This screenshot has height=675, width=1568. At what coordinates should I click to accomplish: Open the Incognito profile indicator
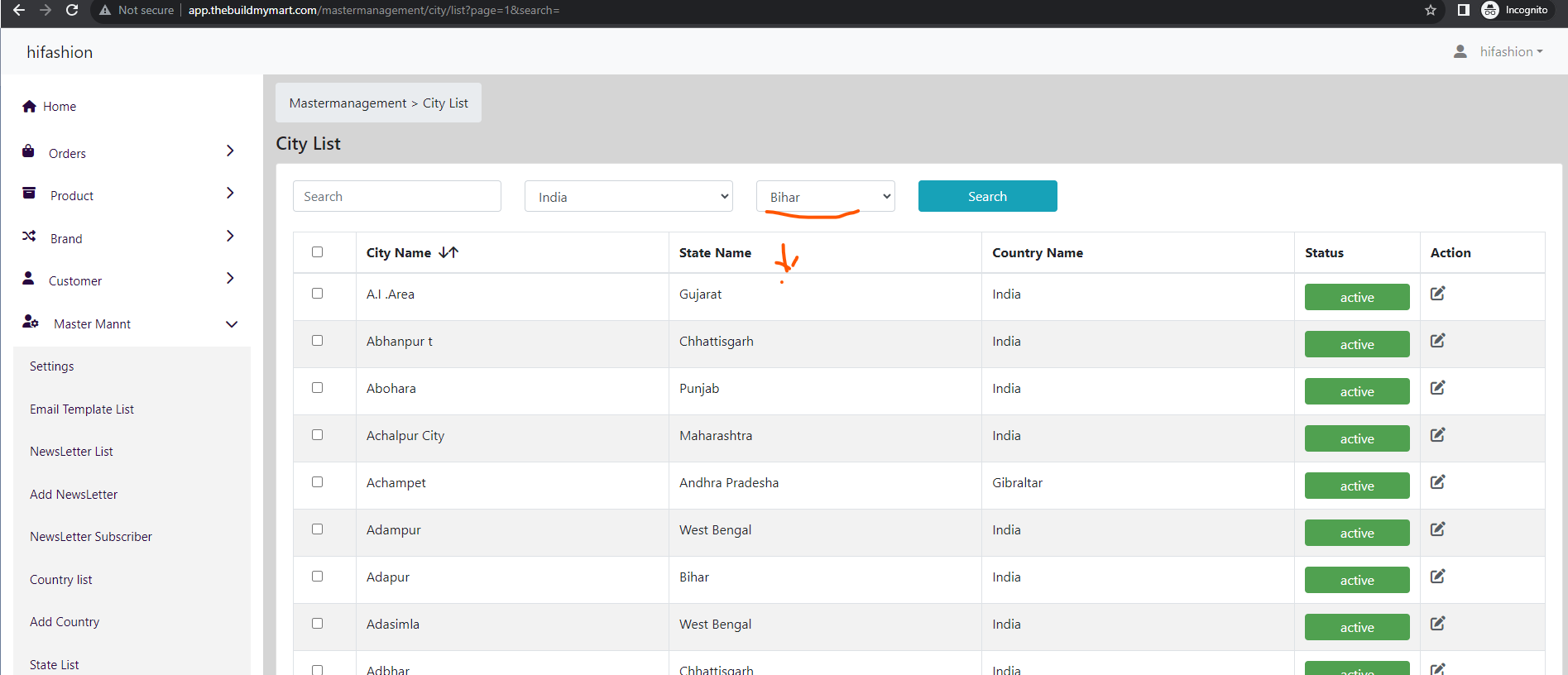1515,10
